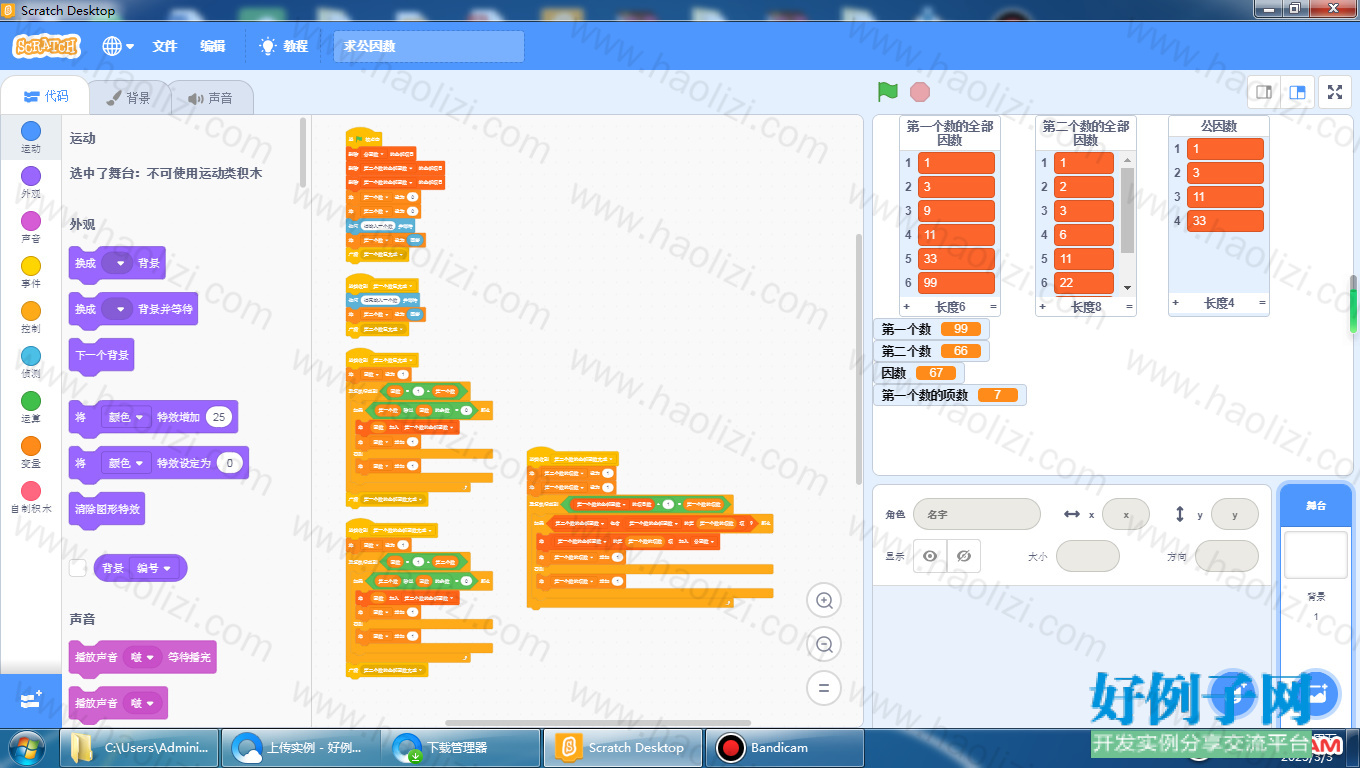Click scroll-down arrow of 第二个数的全部因数 list

1128,287
